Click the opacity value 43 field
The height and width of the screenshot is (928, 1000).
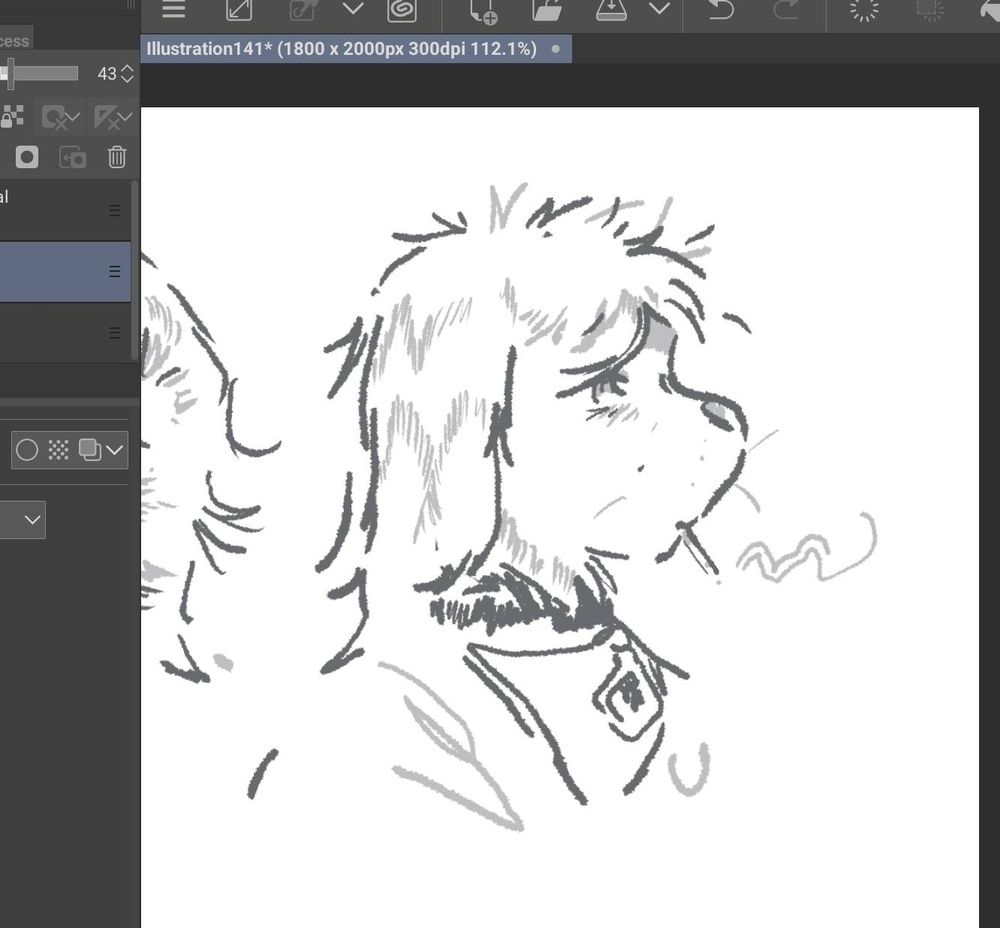107,74
